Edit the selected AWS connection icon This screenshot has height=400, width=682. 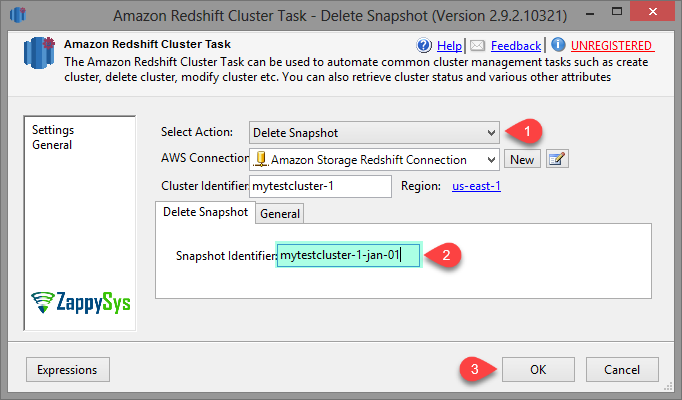(x=557, y=160)
